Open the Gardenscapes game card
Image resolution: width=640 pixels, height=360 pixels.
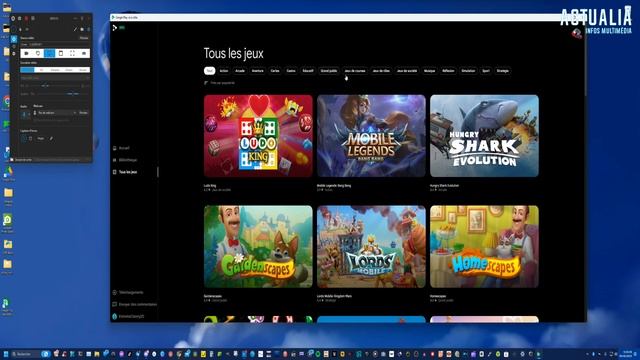(x=258, y=247)
